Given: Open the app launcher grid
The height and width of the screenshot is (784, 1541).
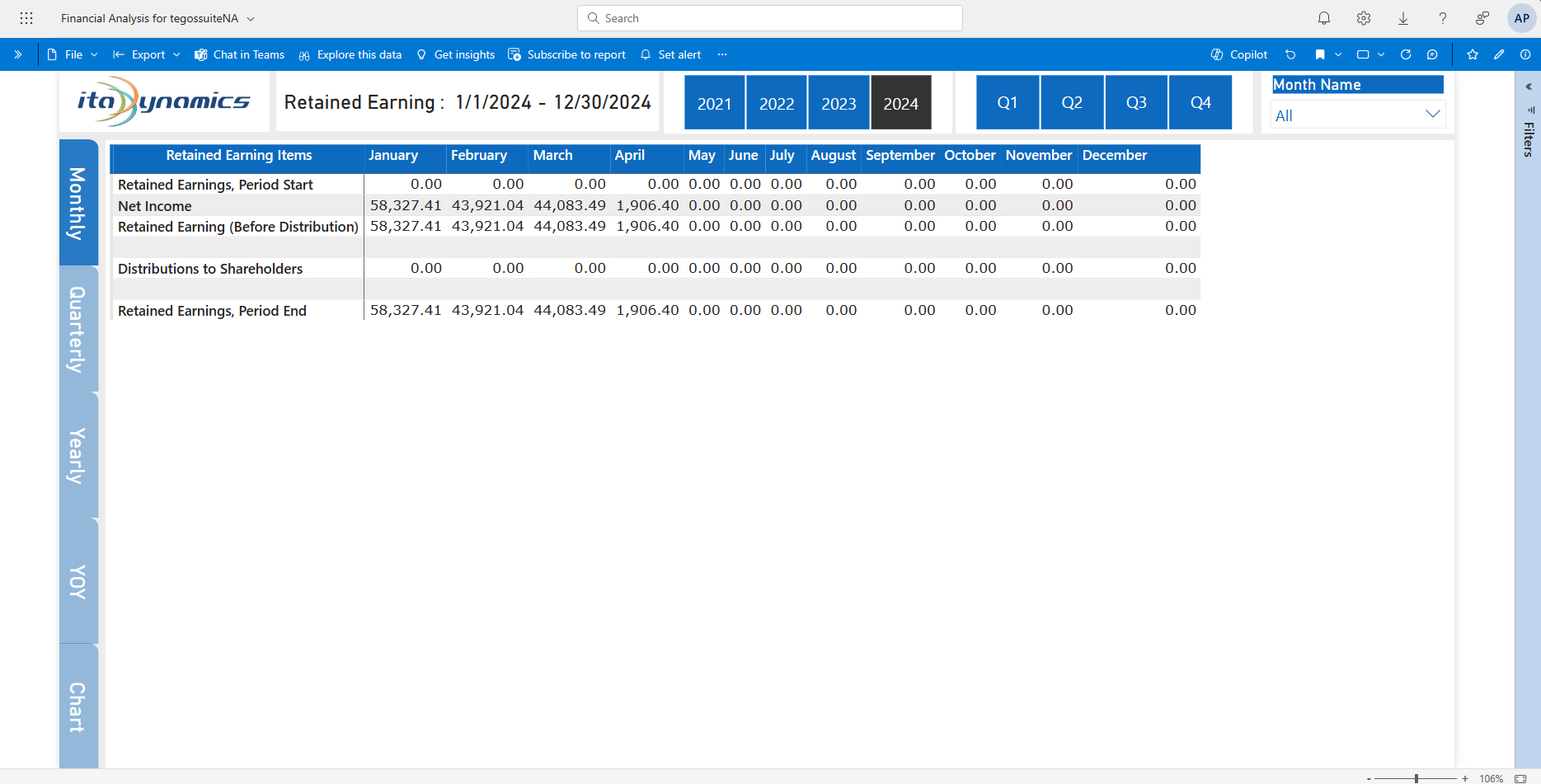Looking at the screenshot, I should [x=26, y=18].
